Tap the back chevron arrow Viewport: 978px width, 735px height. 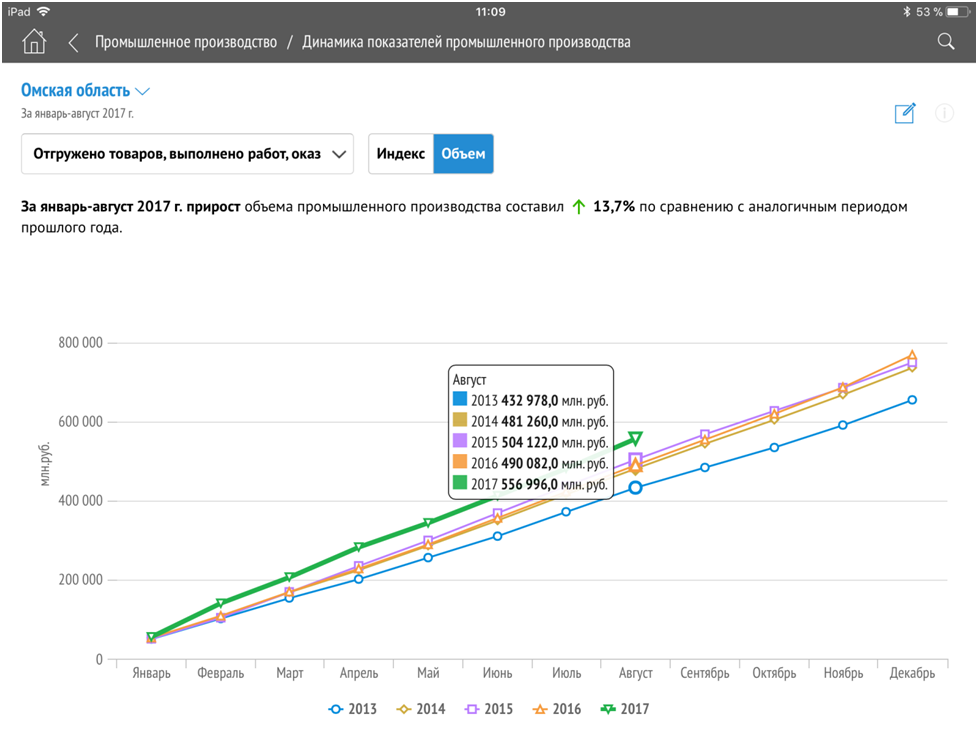tap(73, 42)
